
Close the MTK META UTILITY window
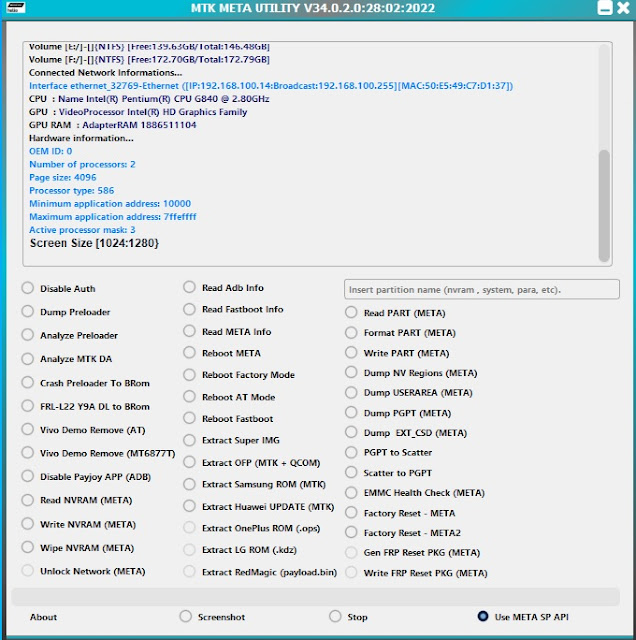(x=623, y=8)
